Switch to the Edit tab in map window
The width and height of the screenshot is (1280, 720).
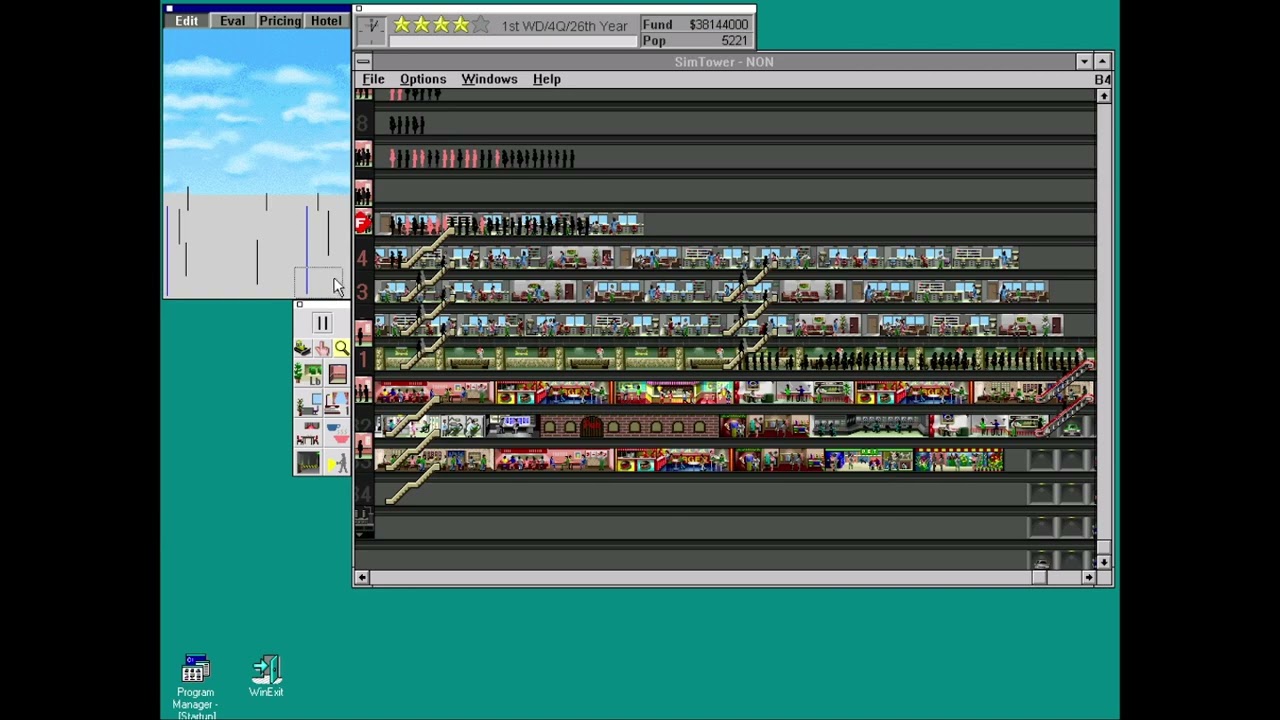click(187, 21)
